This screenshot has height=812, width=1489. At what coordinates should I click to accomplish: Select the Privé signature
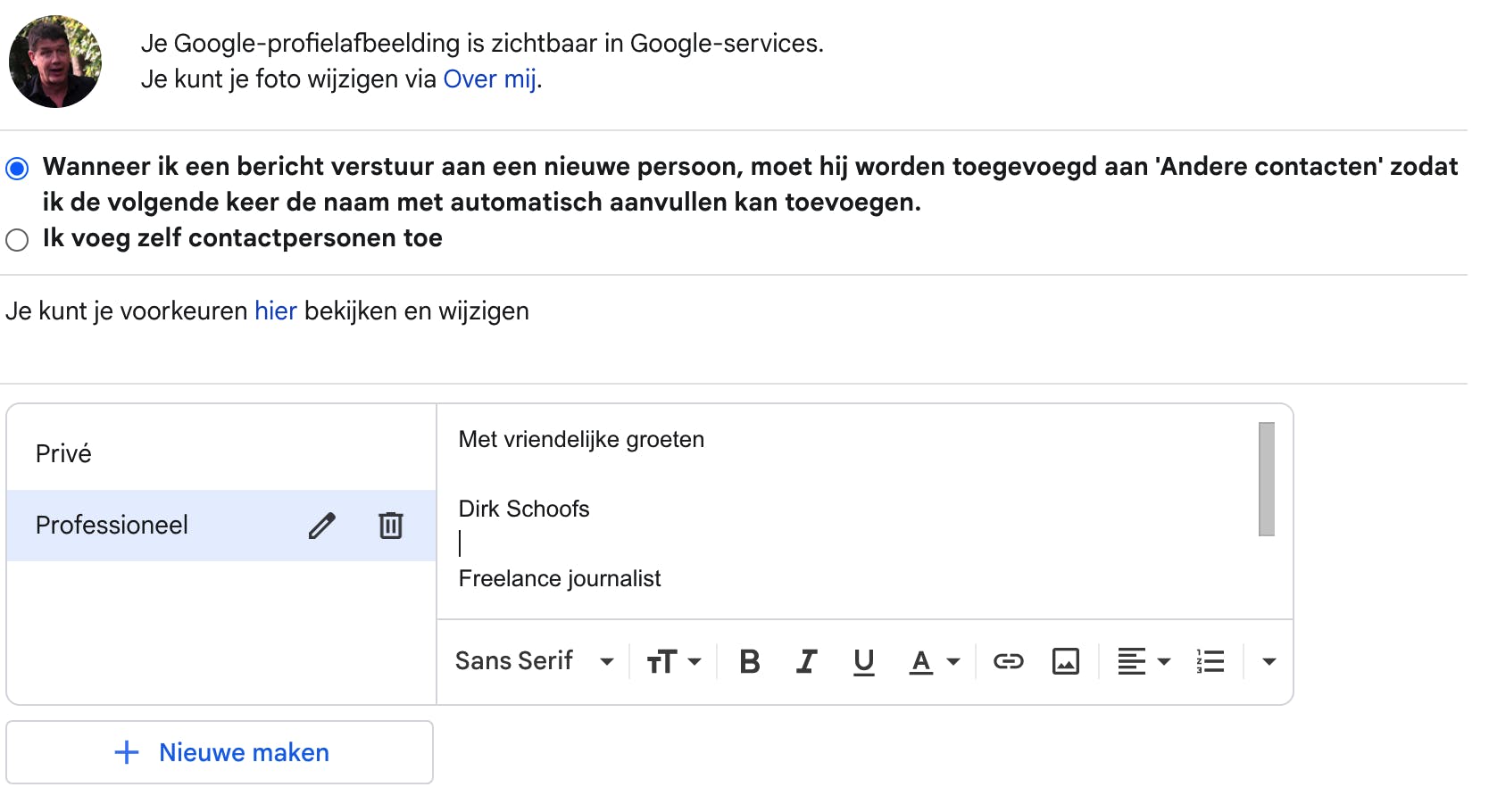(64, 453)
